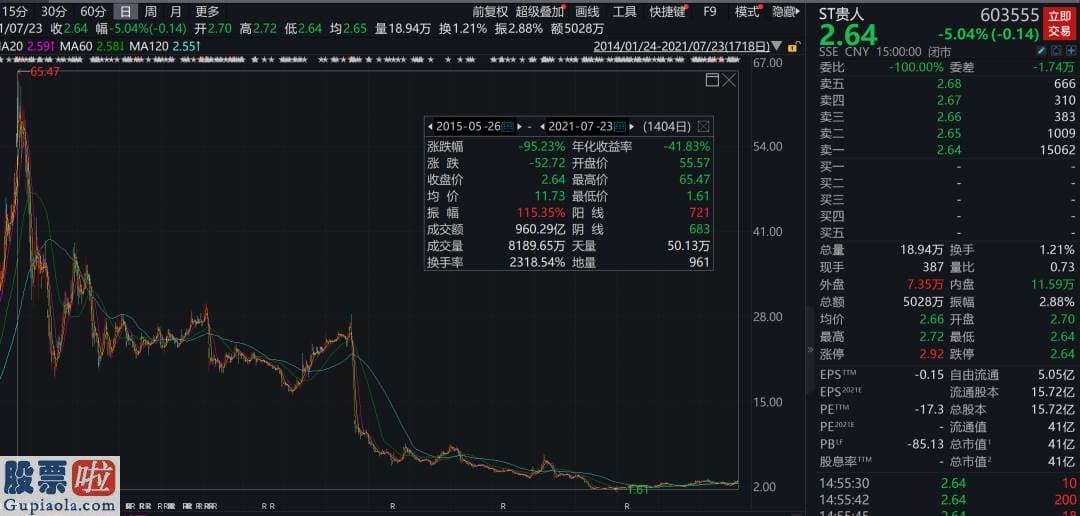Open 快捷键 shortcuts menu
The image size is (1080, 516).
pos(668,11)
